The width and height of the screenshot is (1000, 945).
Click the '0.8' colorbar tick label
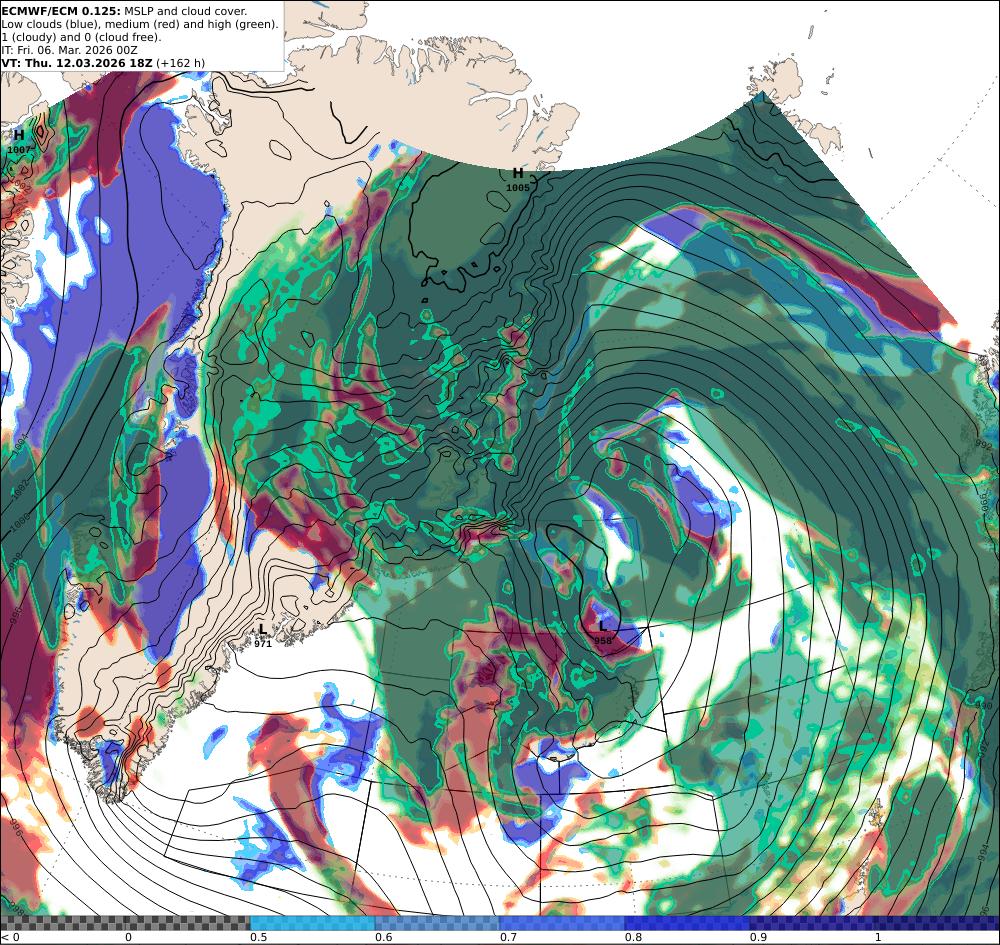[x=633, y=937]
